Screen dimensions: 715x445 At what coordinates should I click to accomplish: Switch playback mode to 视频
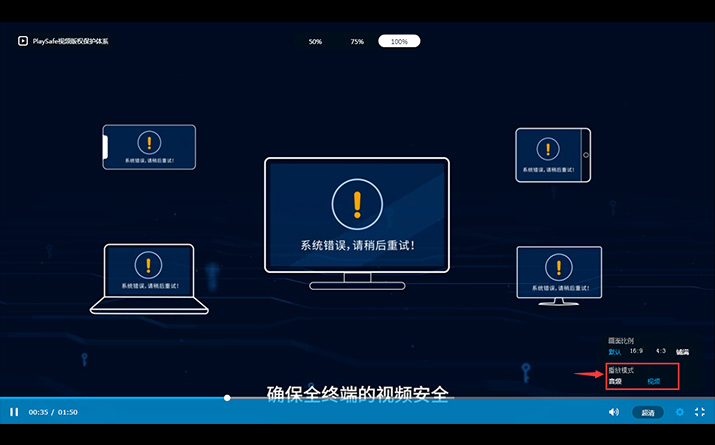pyautogui.click(x=654, y=381)
